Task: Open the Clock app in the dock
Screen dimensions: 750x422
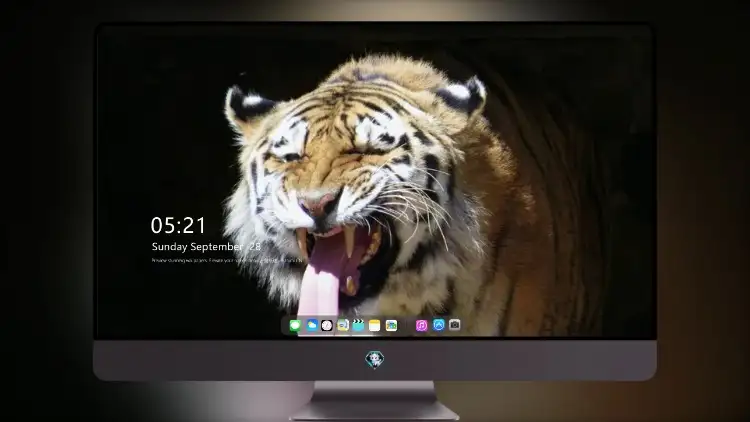Action: (x=327, y=325)
